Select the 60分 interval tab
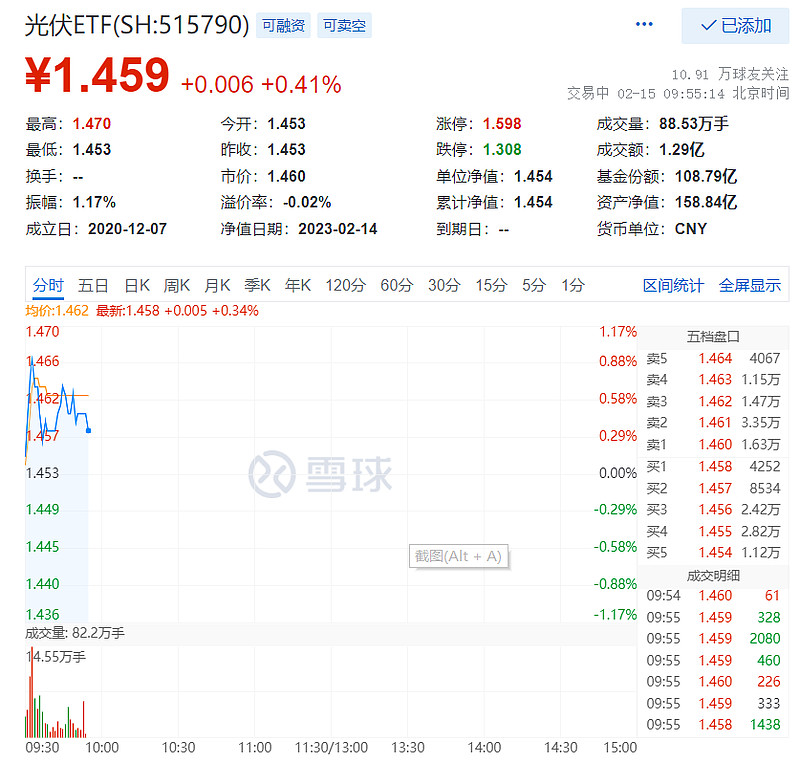The image size is (800, 762). click(x=394, y=285)
